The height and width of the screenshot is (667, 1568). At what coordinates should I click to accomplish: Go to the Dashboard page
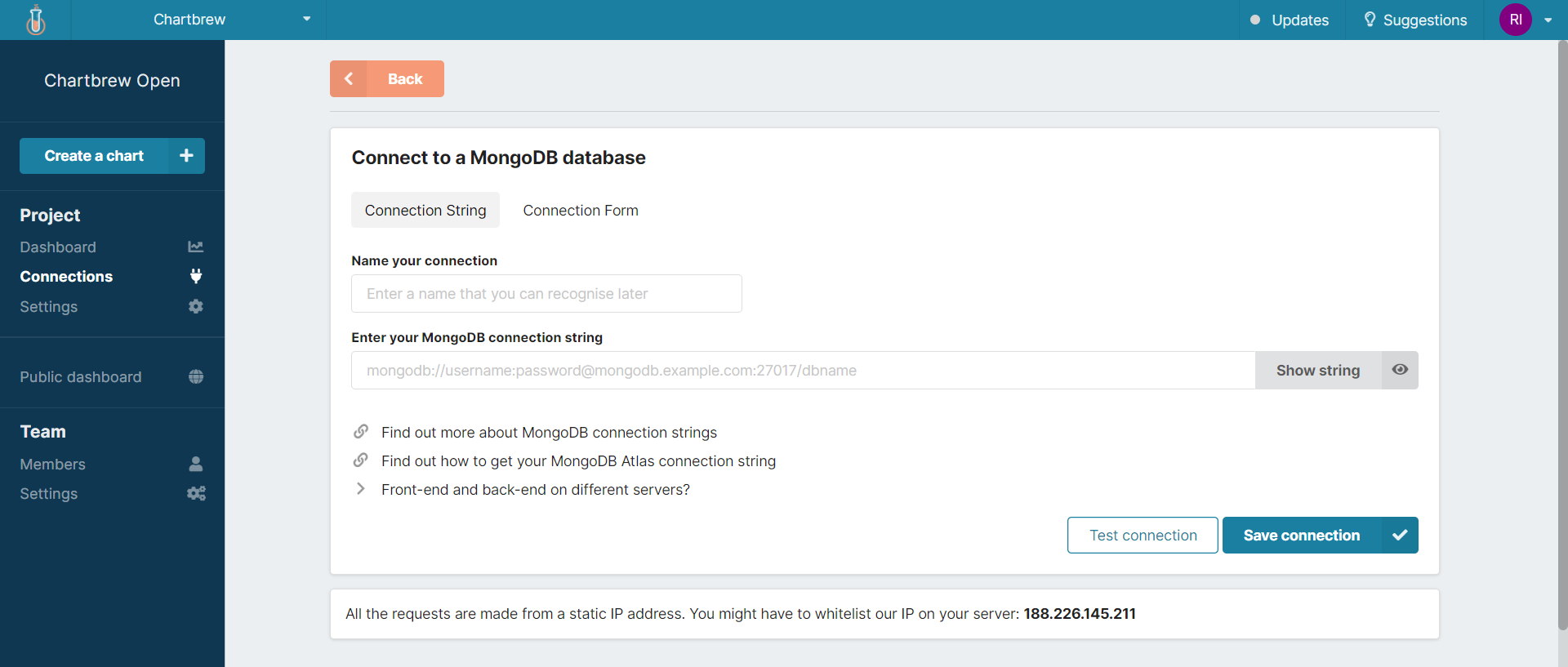click(58, 247)
